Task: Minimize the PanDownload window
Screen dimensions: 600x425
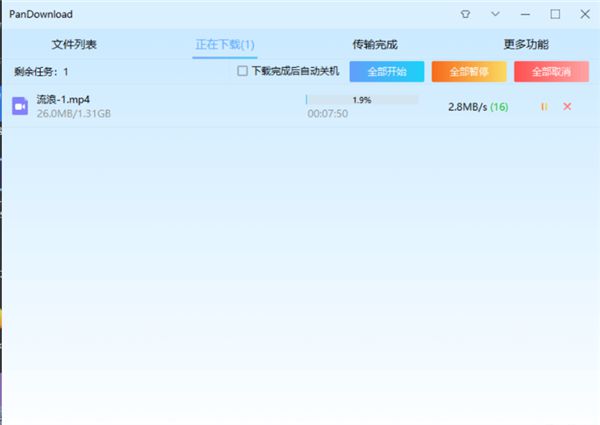Action: click(x=525, y=14)
